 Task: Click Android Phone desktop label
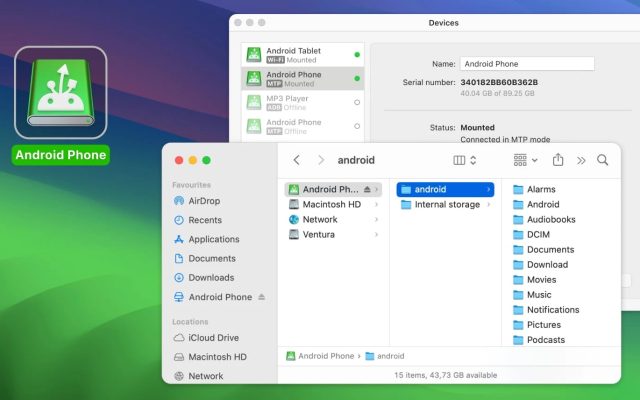[x=61, y=155]
